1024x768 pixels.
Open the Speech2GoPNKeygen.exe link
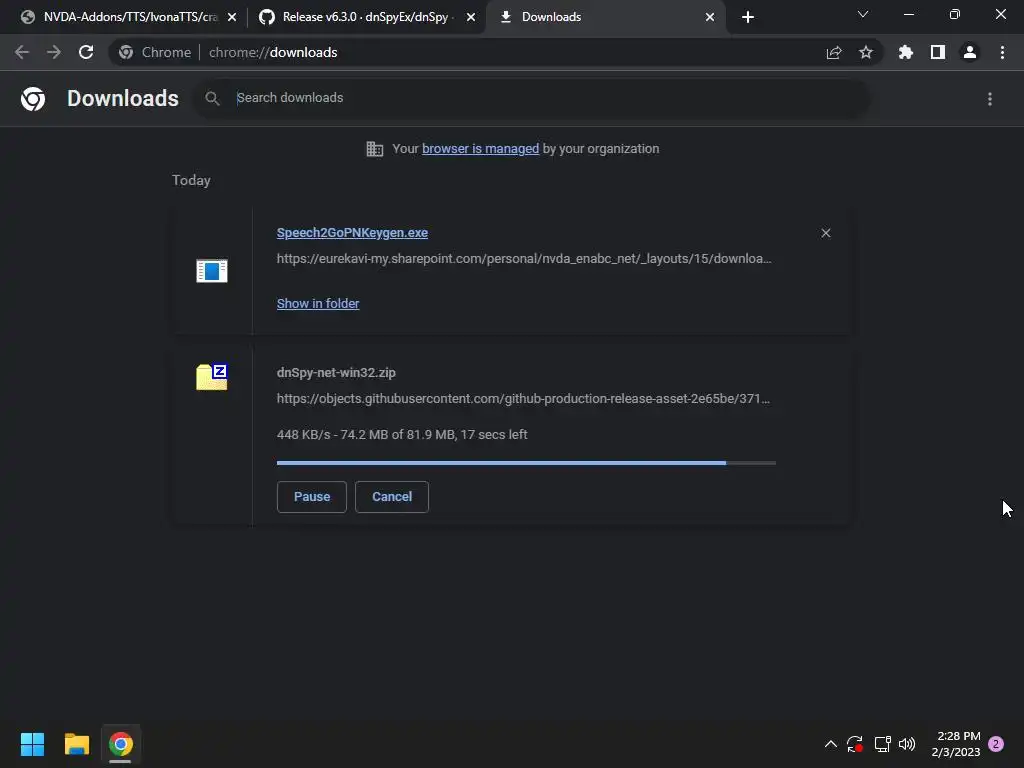(352, 232)
